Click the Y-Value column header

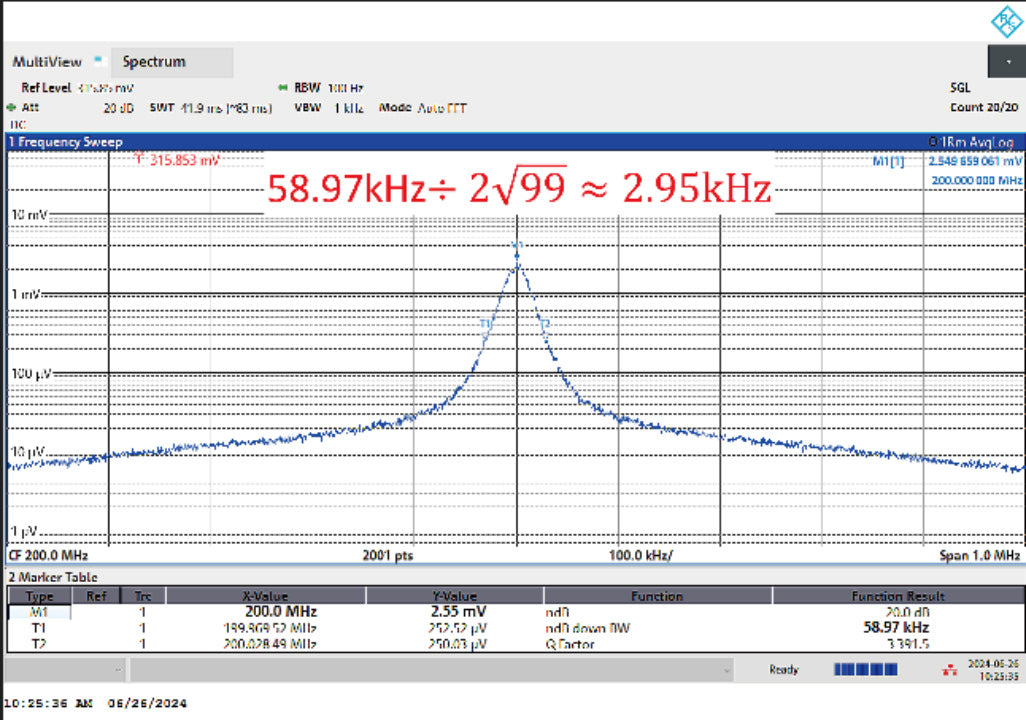(x=455, y=596)
